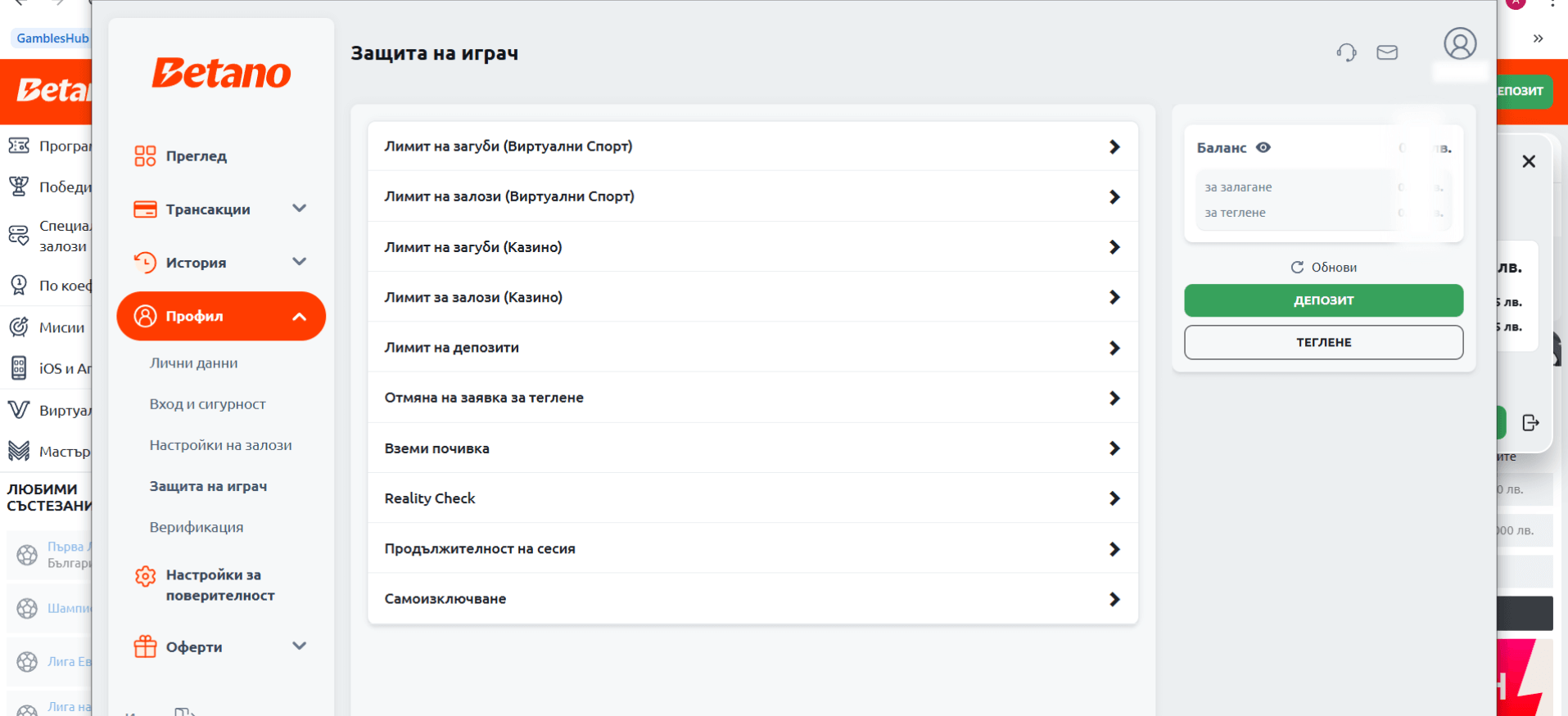Toggle balance visibility eye icon
1568x716 pixels.
click(x=1263, y=147)
